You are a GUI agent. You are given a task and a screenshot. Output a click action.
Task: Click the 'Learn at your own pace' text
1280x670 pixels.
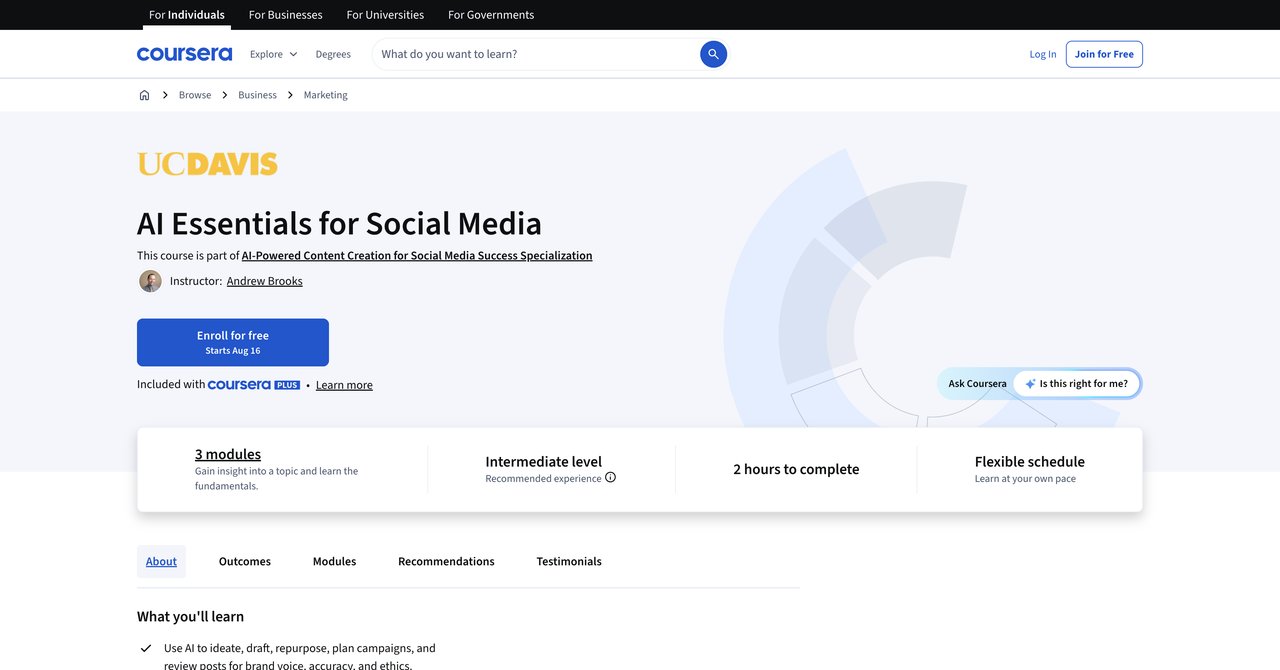[1025, 479]
